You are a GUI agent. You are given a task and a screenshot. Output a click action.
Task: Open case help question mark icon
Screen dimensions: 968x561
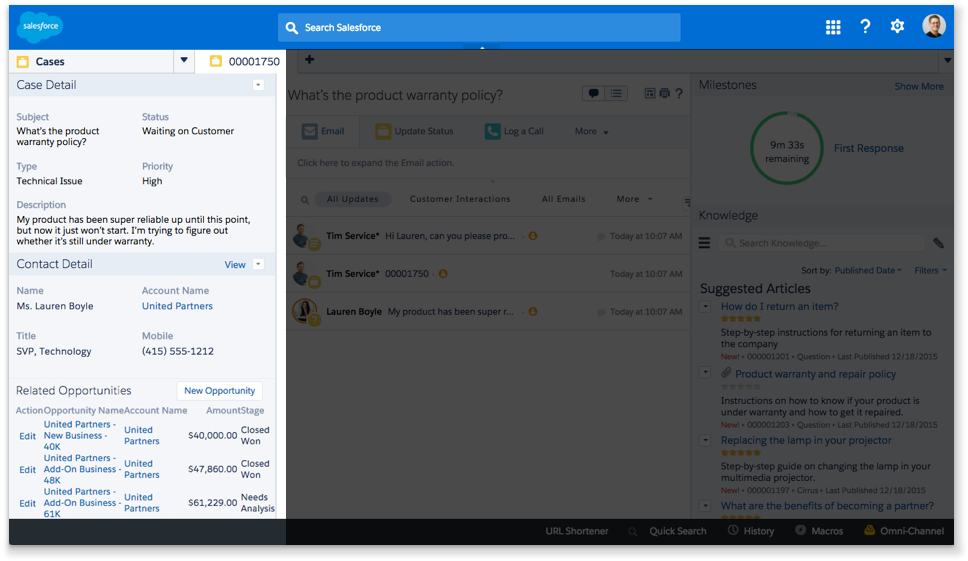coord(679,93)
